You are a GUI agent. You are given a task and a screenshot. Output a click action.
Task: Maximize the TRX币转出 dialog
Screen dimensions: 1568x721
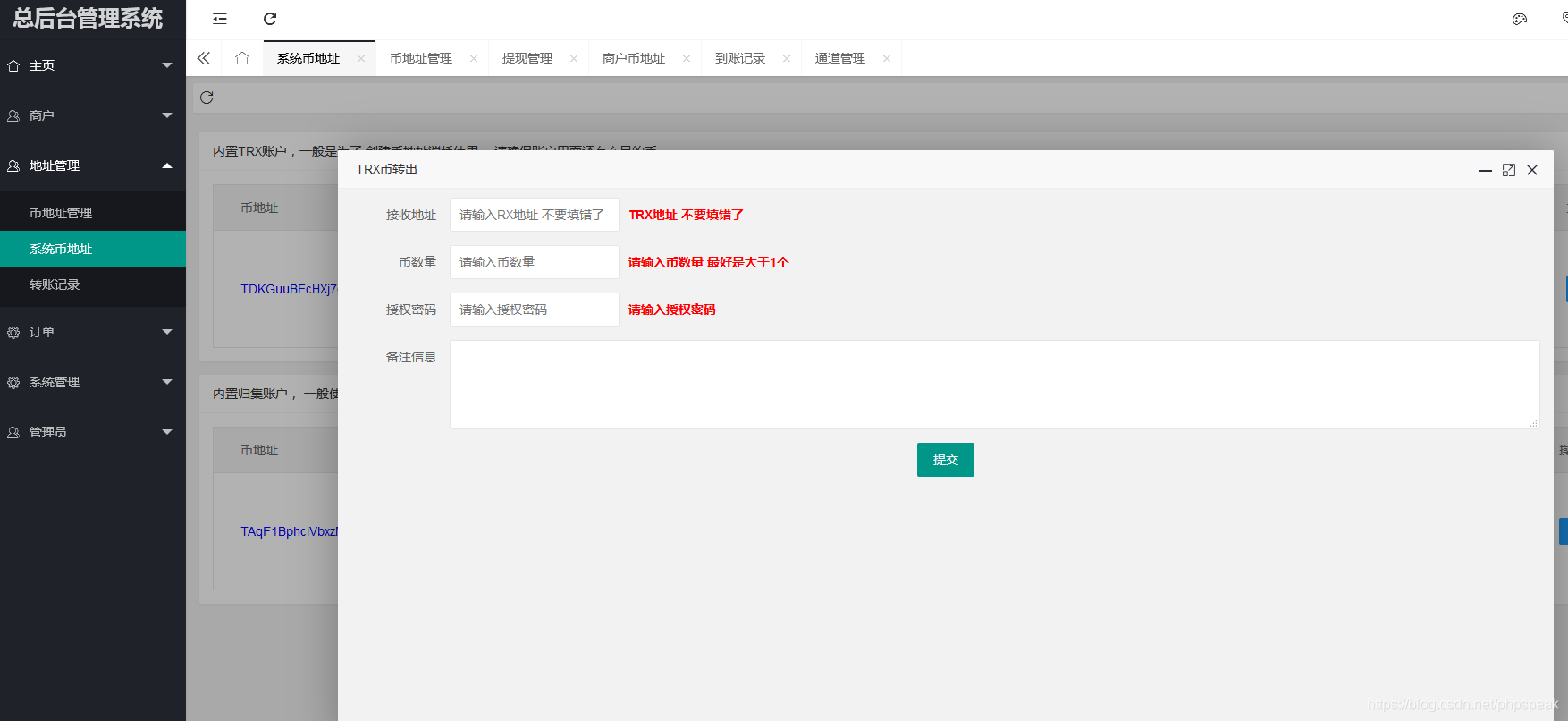tap(1509, 170)
